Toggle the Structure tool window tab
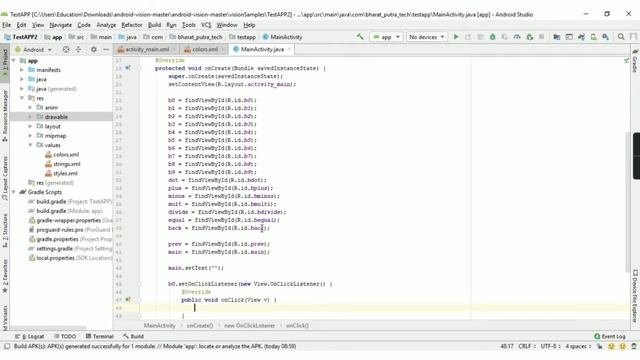640x360 pixels. coord(5,230)
